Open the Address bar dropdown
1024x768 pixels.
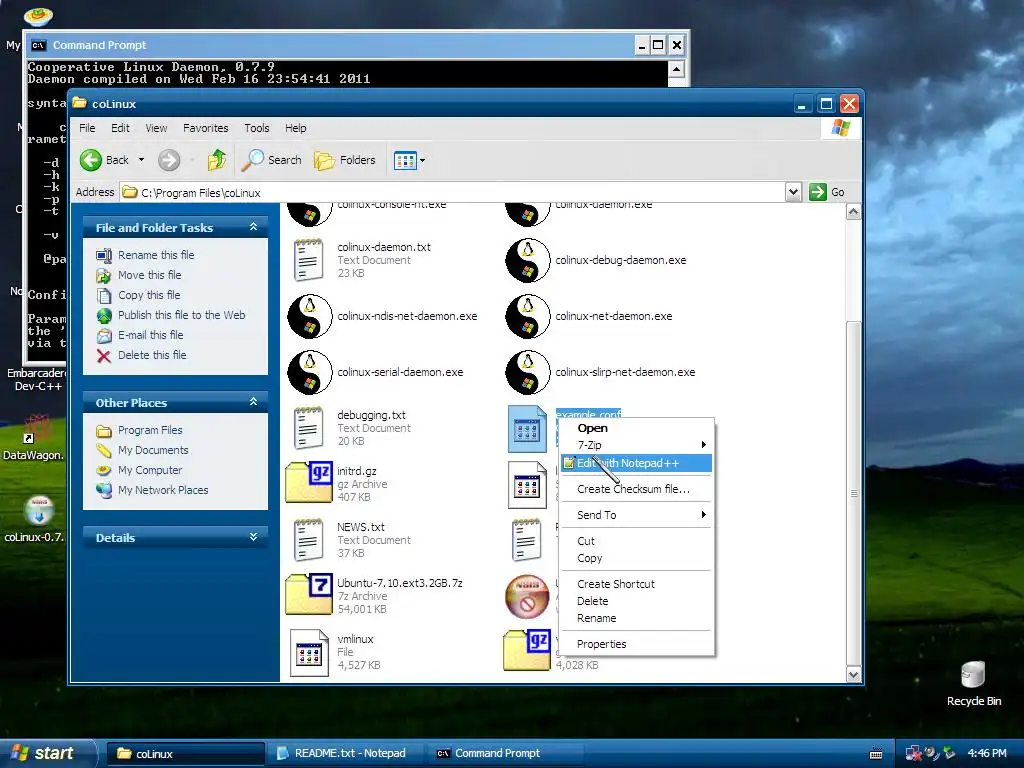793,192
